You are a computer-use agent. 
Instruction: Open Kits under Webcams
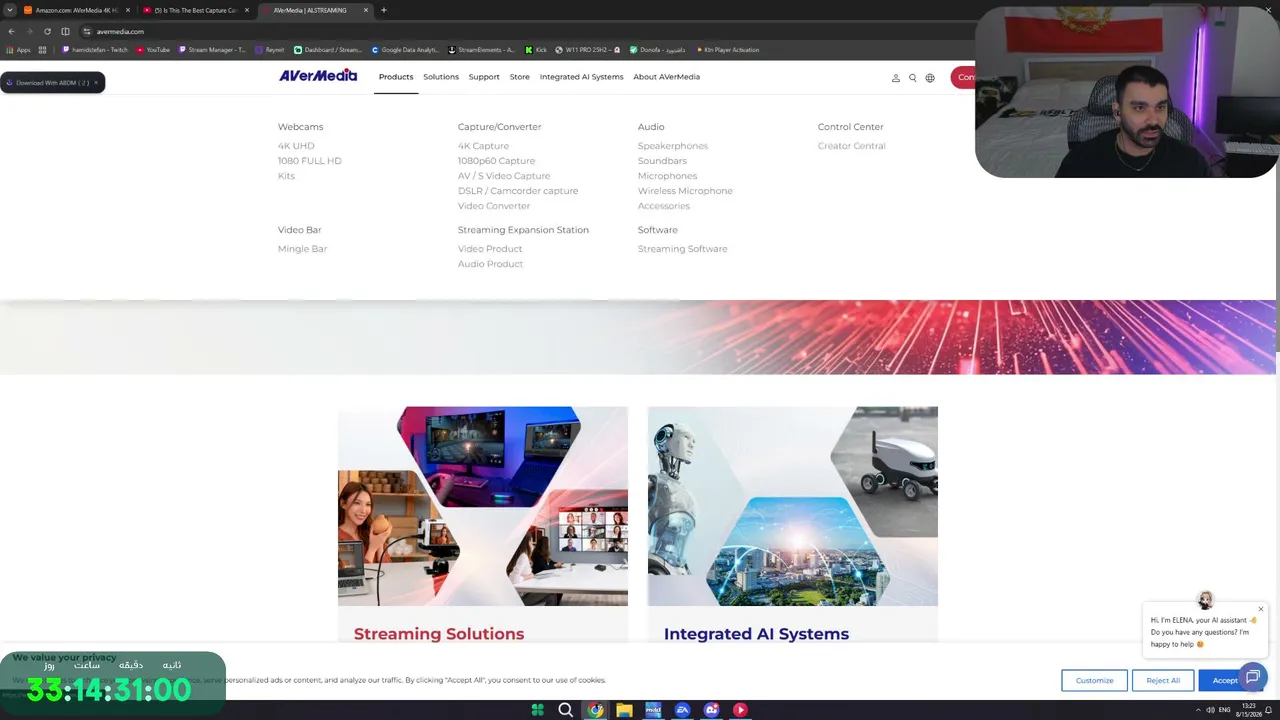pos(286,176)
